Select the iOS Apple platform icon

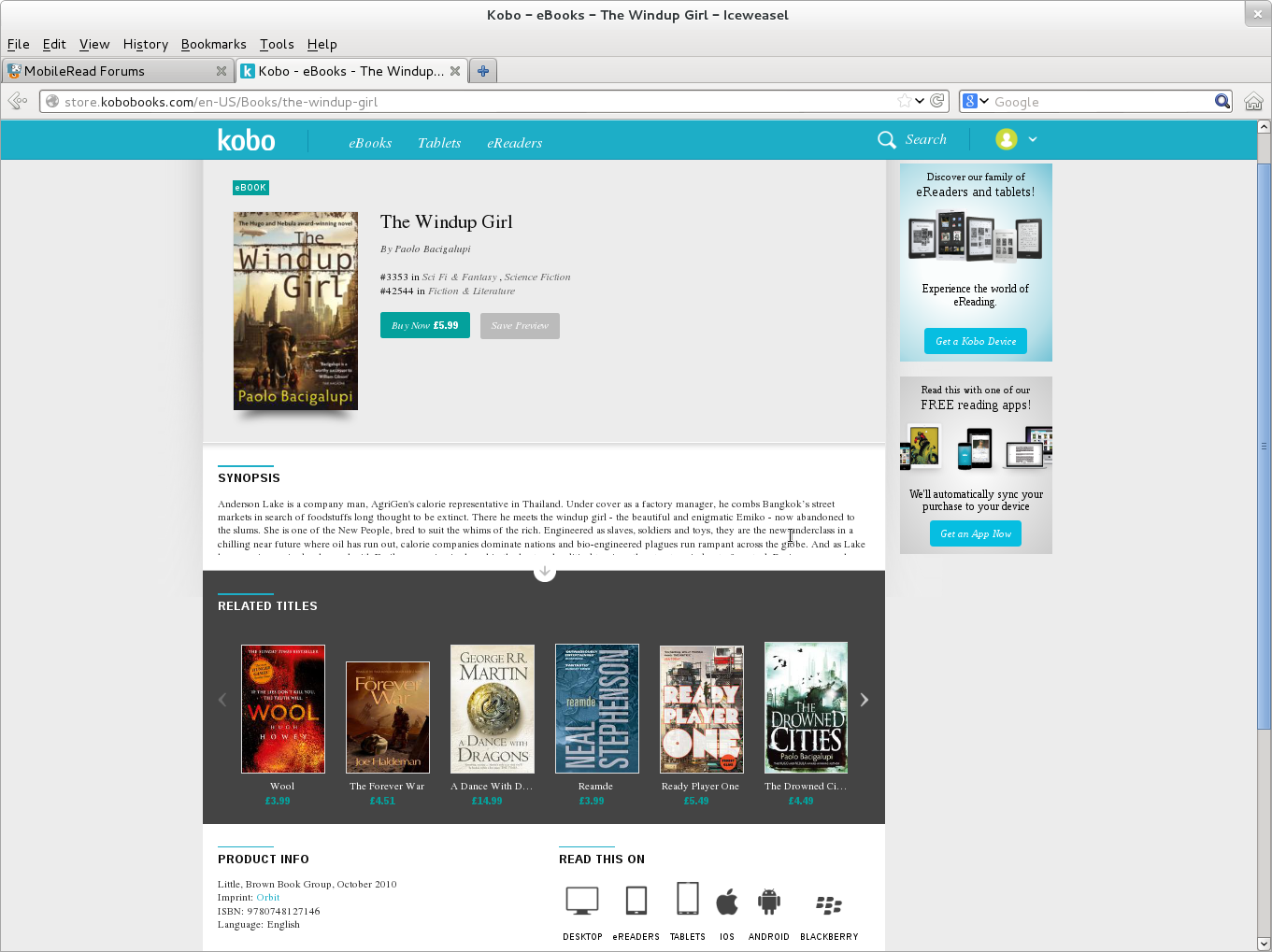(x=727, y=902)
